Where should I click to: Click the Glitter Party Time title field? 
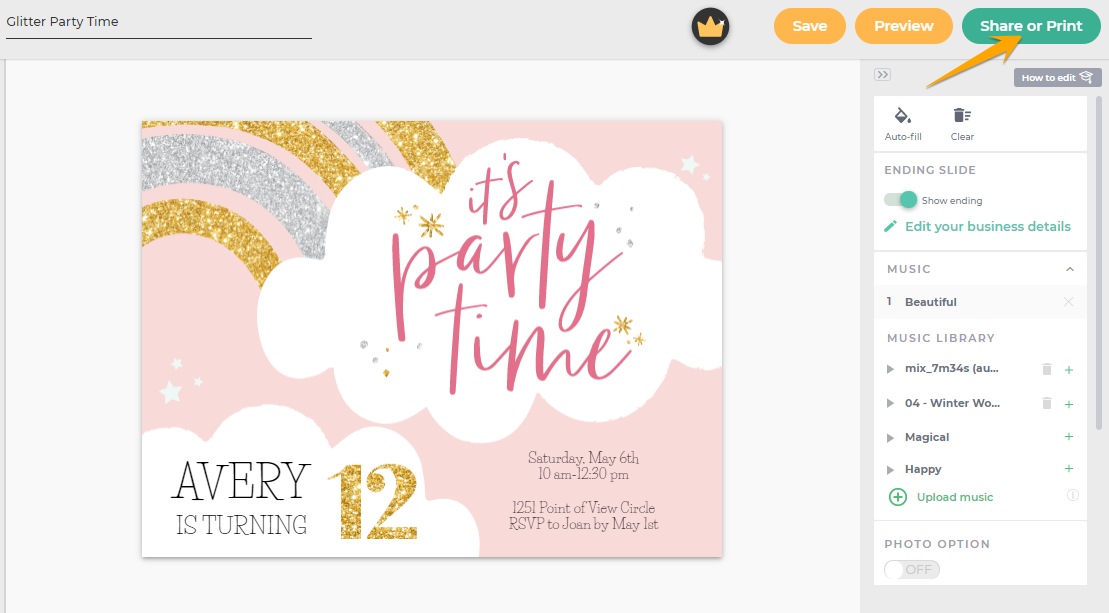point(159,22)
